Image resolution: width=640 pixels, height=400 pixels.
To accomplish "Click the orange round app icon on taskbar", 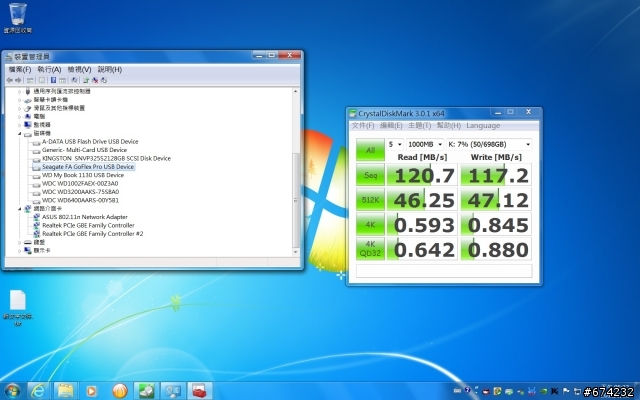I will [120, 391].
